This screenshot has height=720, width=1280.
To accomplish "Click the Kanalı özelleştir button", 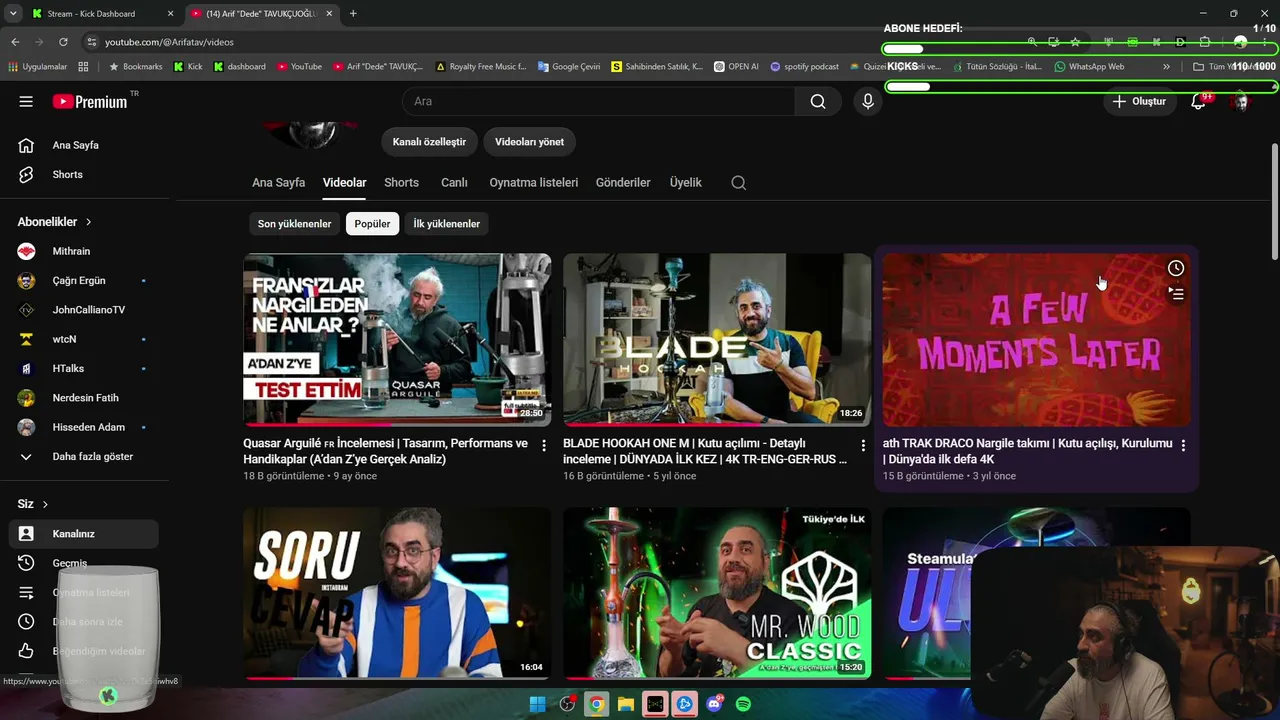I will [x=429, y=142].
